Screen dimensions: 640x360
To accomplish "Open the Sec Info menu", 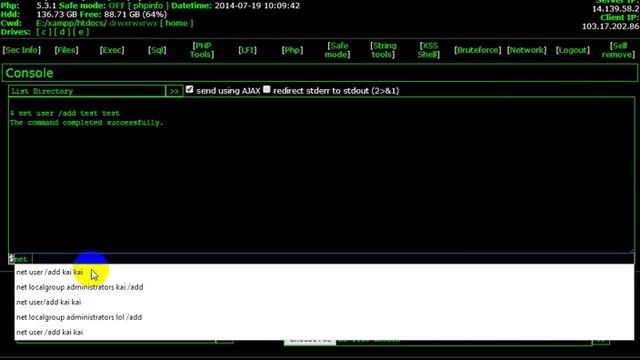I will tap(22, 50).
